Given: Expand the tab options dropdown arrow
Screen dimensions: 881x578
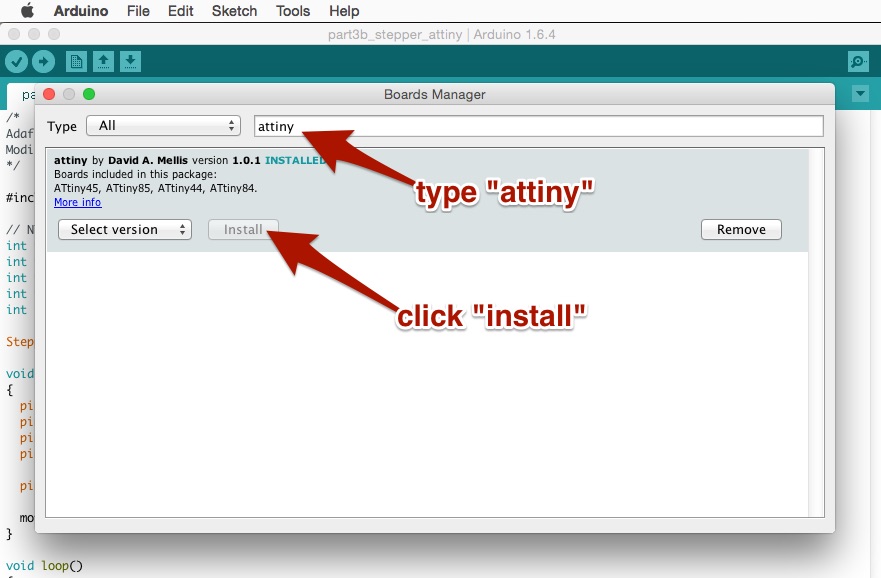Looking at the screenshot, I should [860, 93].
